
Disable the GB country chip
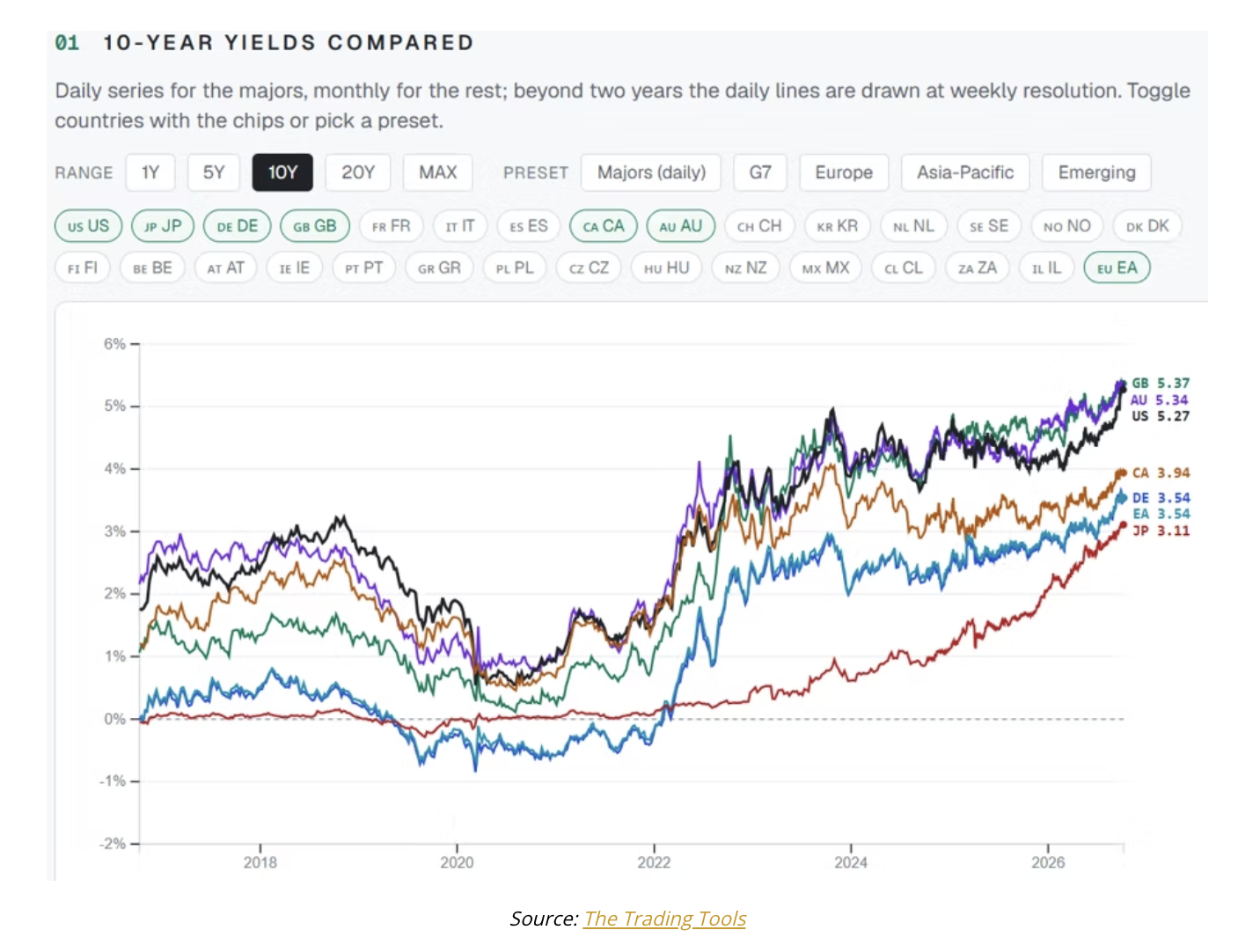coord(315,226)
